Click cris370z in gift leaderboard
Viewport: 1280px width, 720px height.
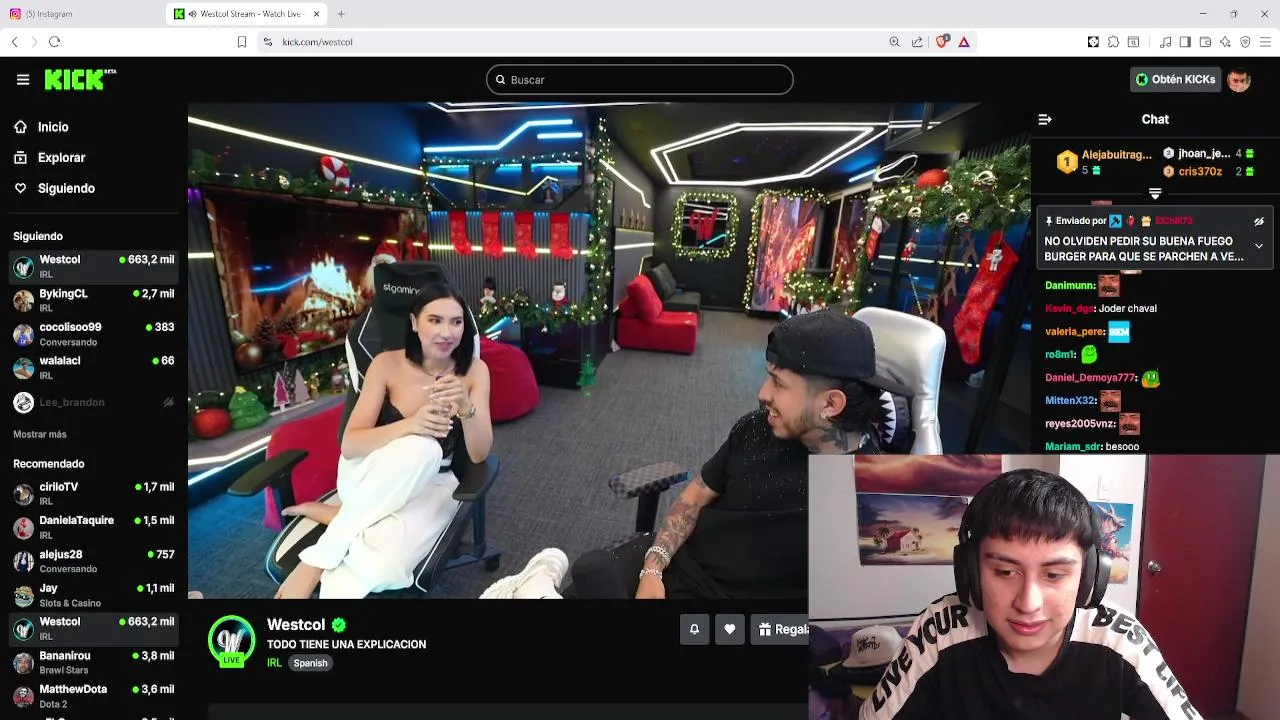[x=1209, y=172]
